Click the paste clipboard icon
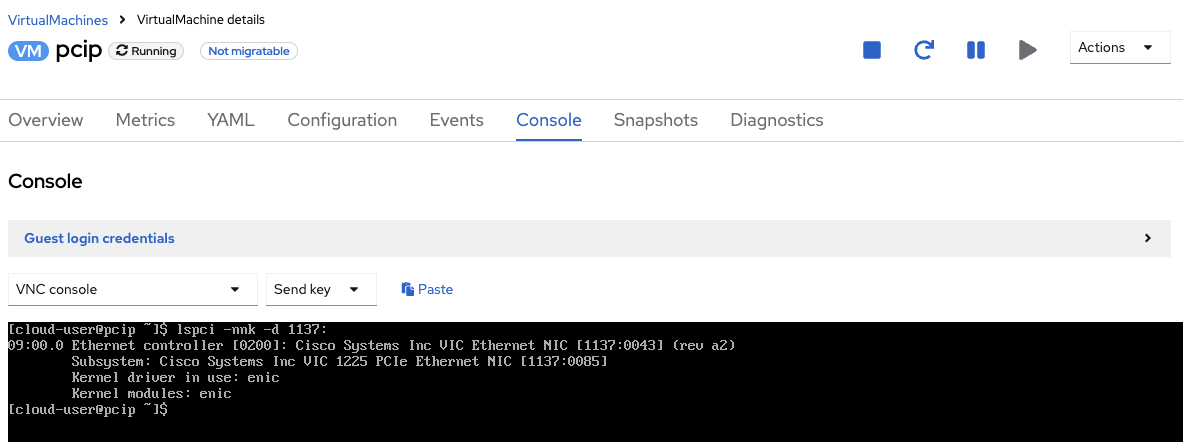The image size is (1183, 442). 408,289
